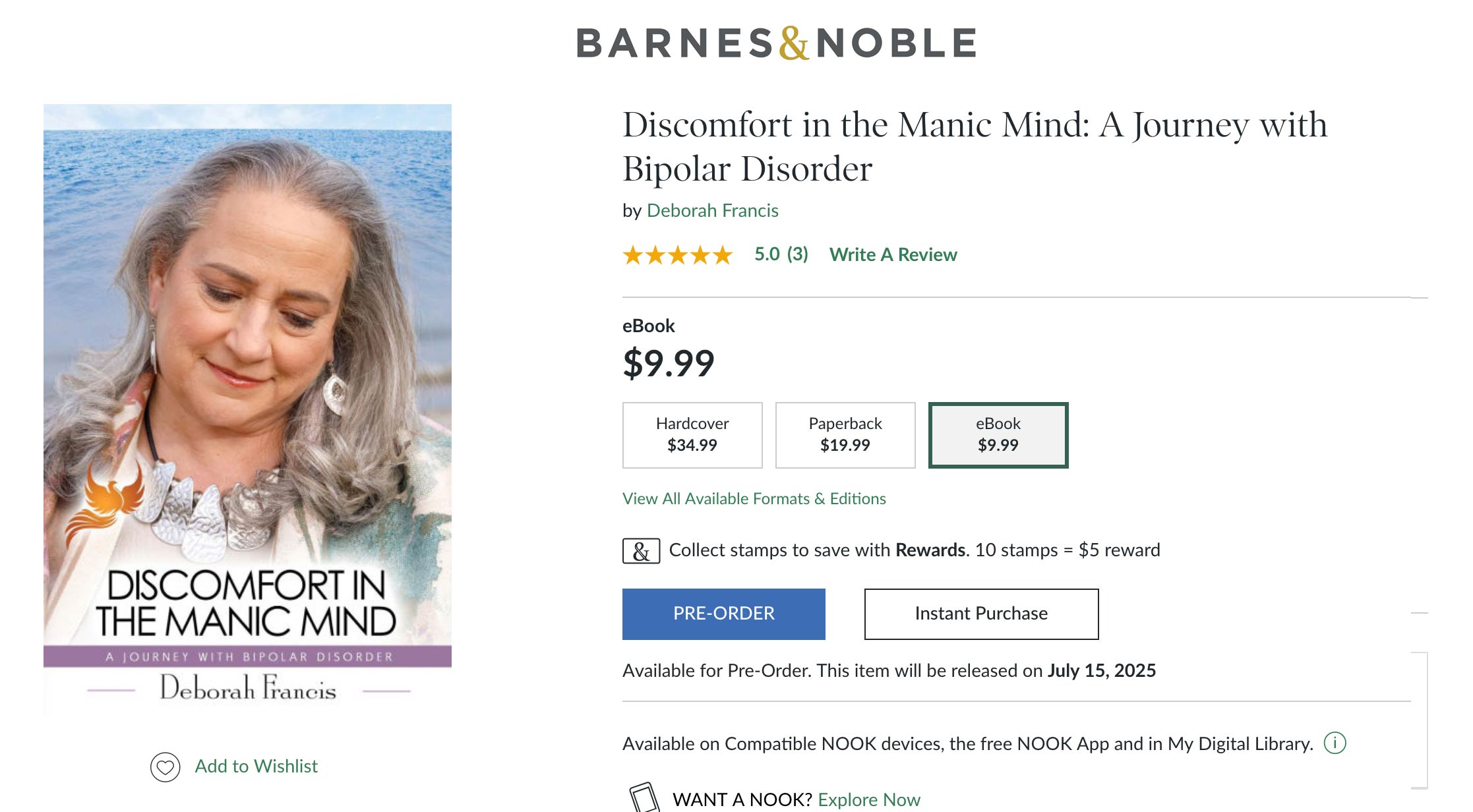Select the eBook $9.99 format
The height and width of the screenshot is (812, 1473).
click(998, 435)
